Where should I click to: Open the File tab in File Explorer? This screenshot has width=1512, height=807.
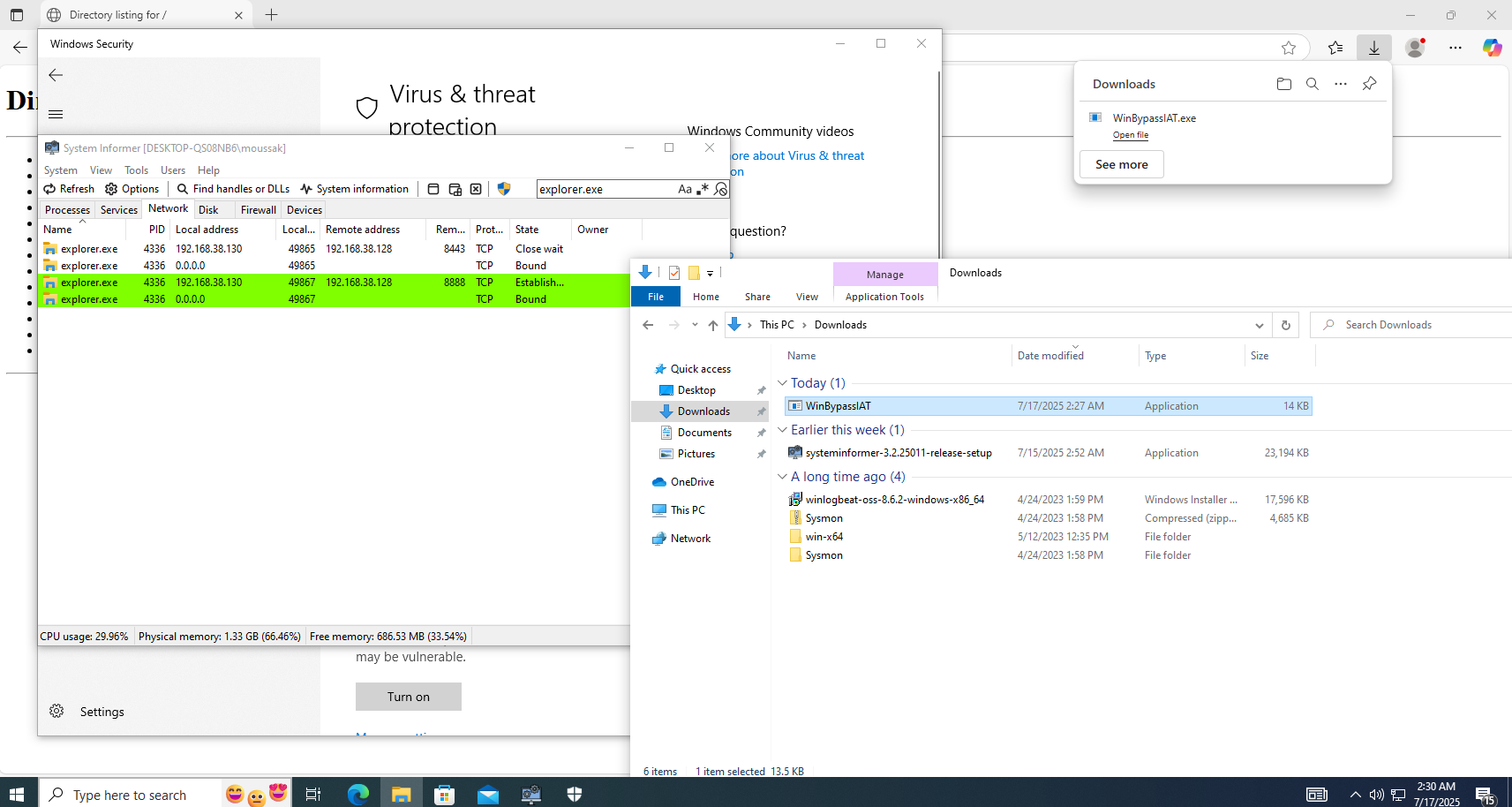point(656,297)
